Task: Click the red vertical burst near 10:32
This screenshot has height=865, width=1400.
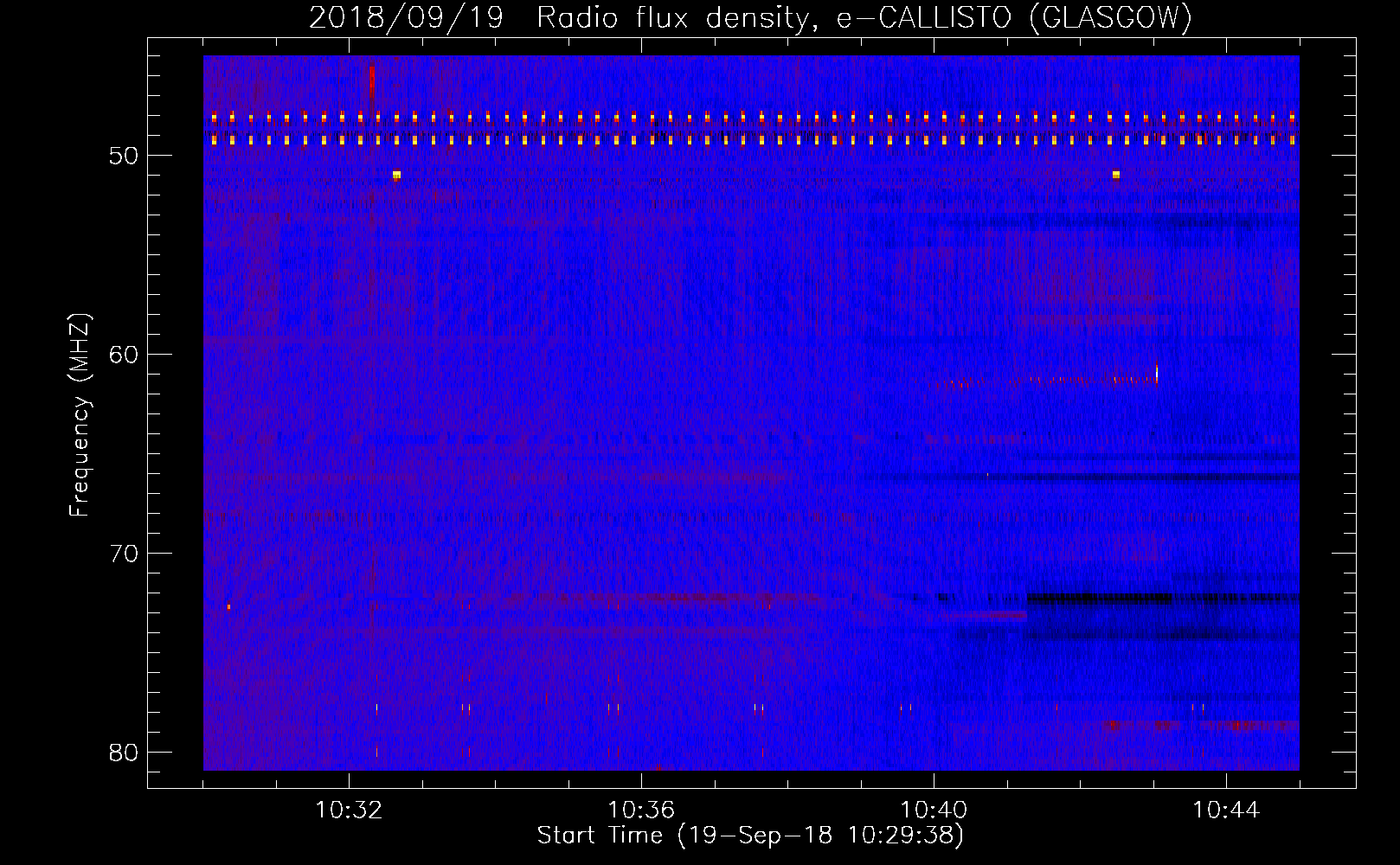Action: tap(372, 84)
